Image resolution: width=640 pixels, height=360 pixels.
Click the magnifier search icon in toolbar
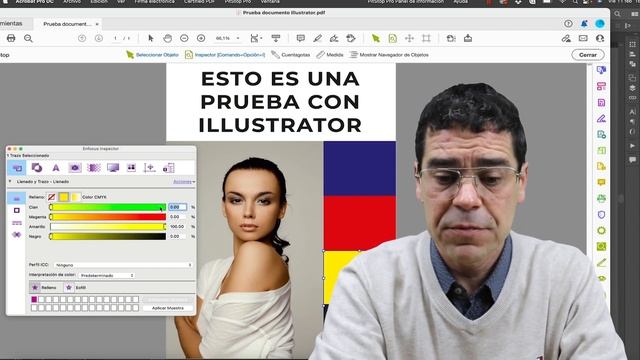click(28, 38)
